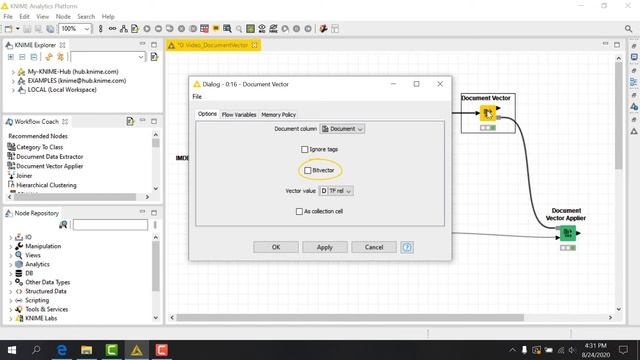Check the As collection cell option
640x360 pixels.
(299, 211)
